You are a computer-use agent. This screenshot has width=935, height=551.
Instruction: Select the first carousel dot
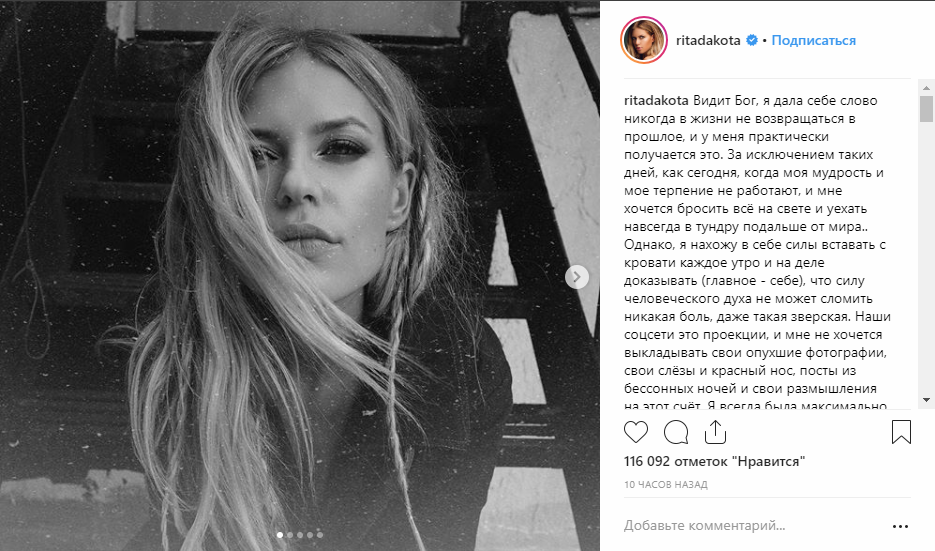[x=280, y=535]
